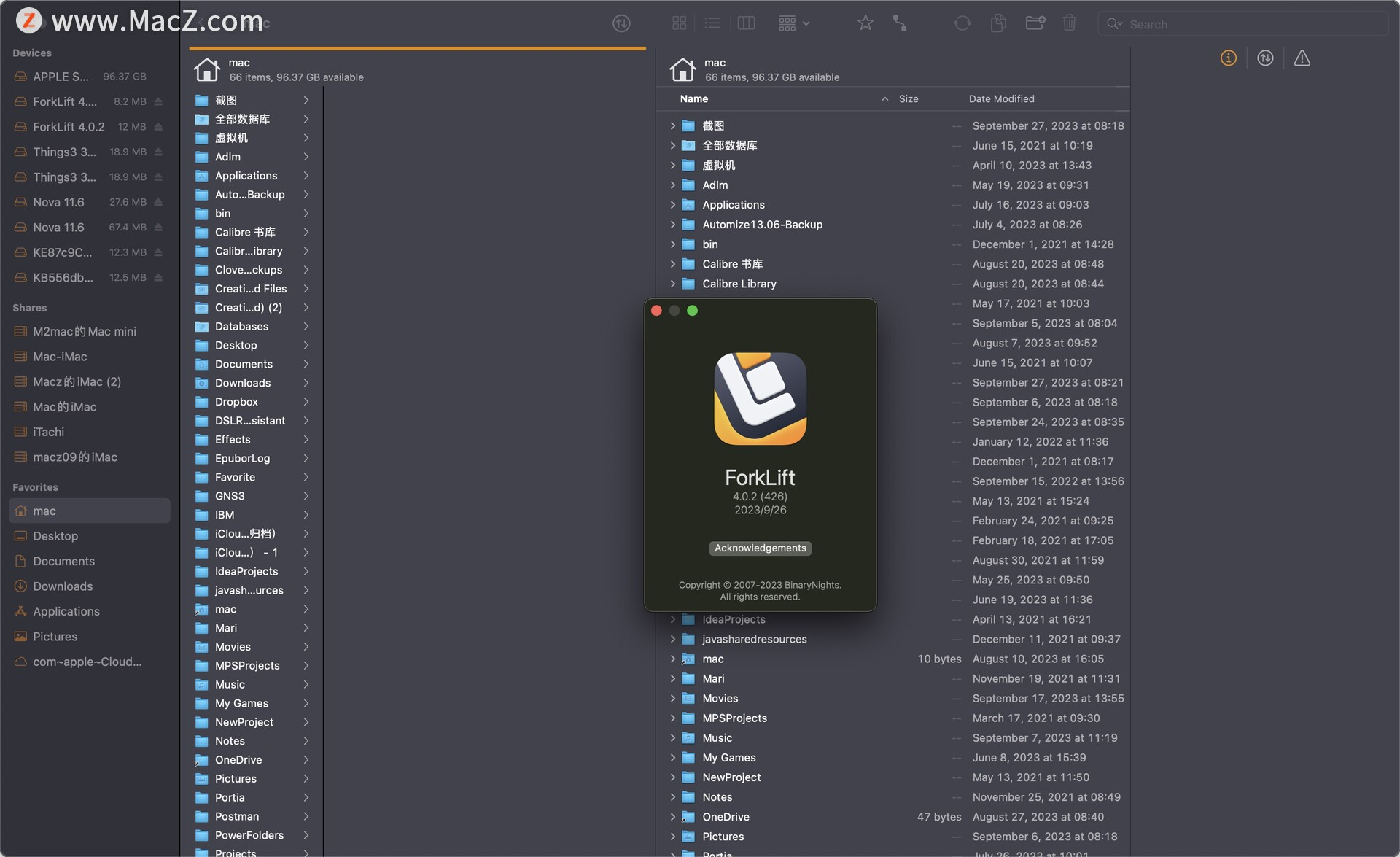Expand javasharedresources folder

(673, 640)
